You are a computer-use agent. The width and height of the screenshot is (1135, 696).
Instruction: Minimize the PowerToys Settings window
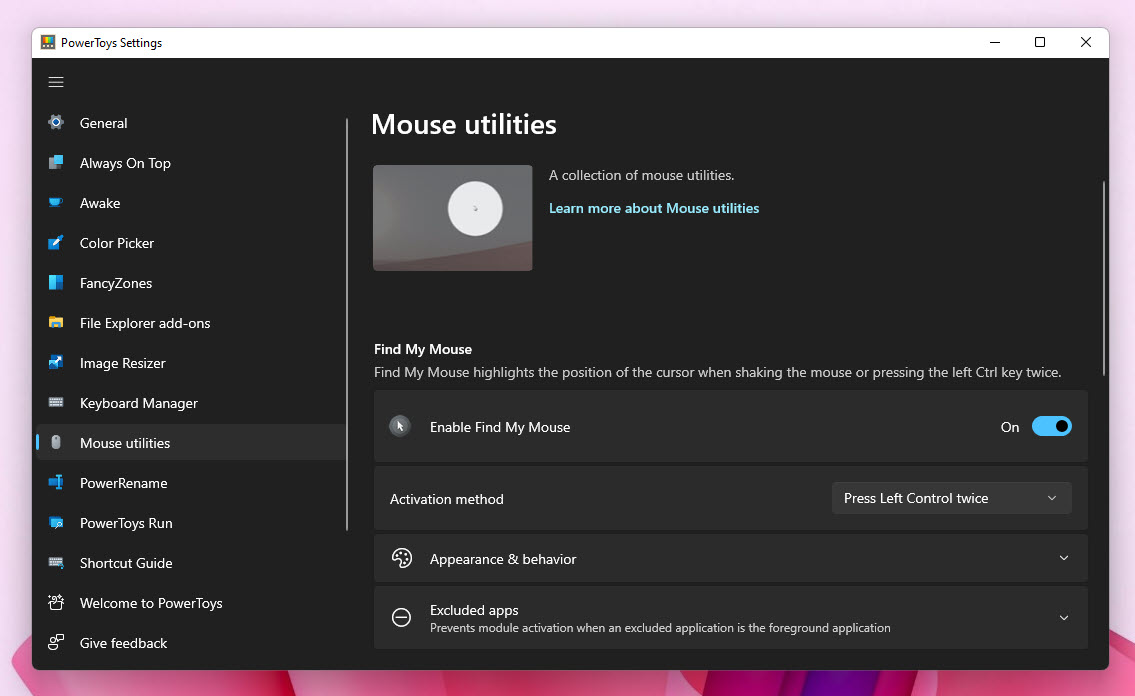coord(995,43)
